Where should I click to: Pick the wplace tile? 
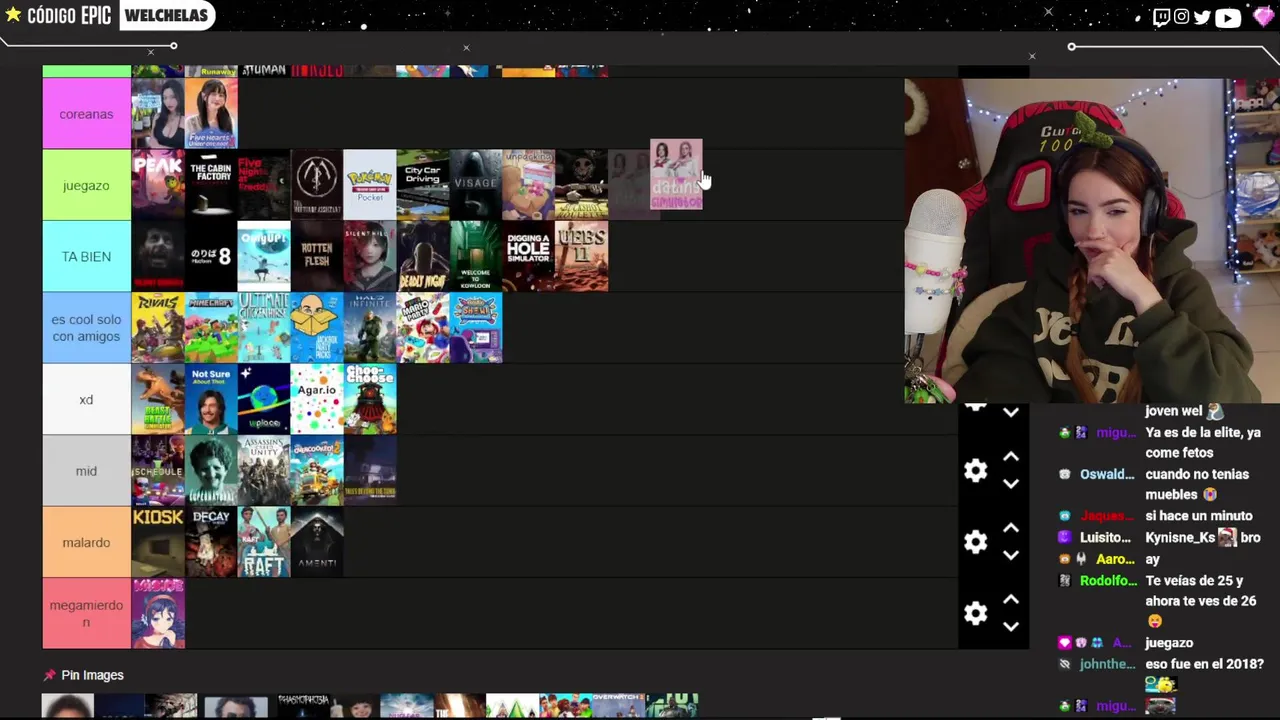click(x=264, y=399)
